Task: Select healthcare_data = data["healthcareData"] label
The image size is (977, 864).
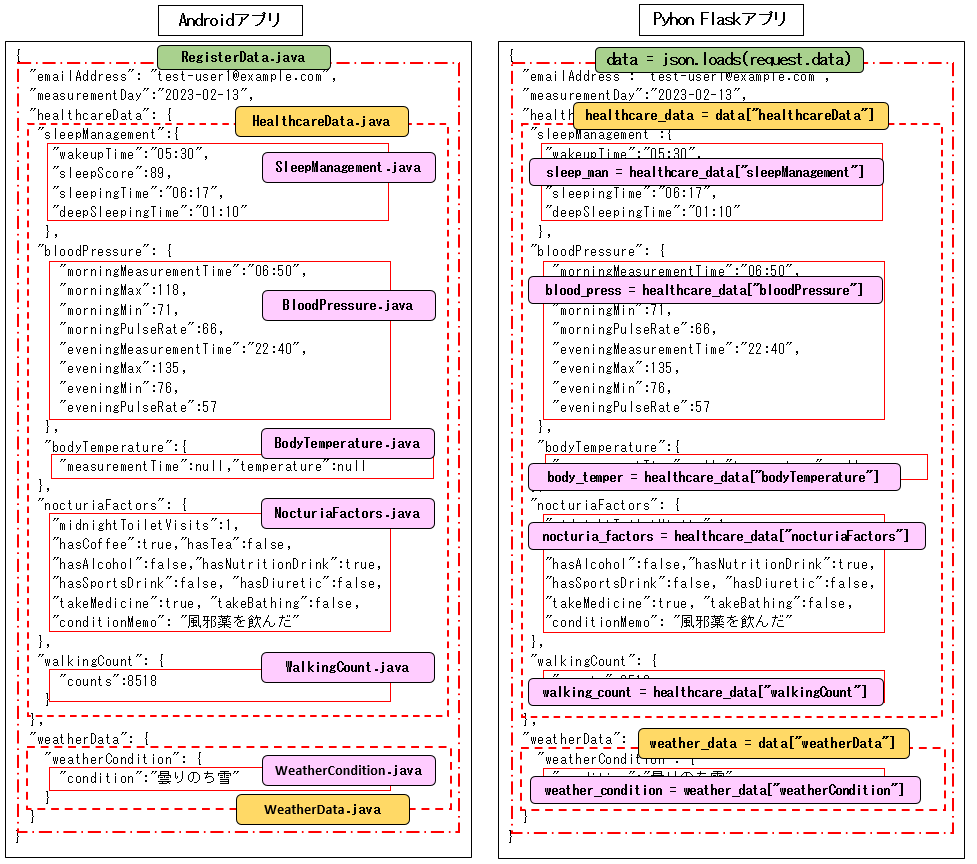Action: [x=730, y=116]
